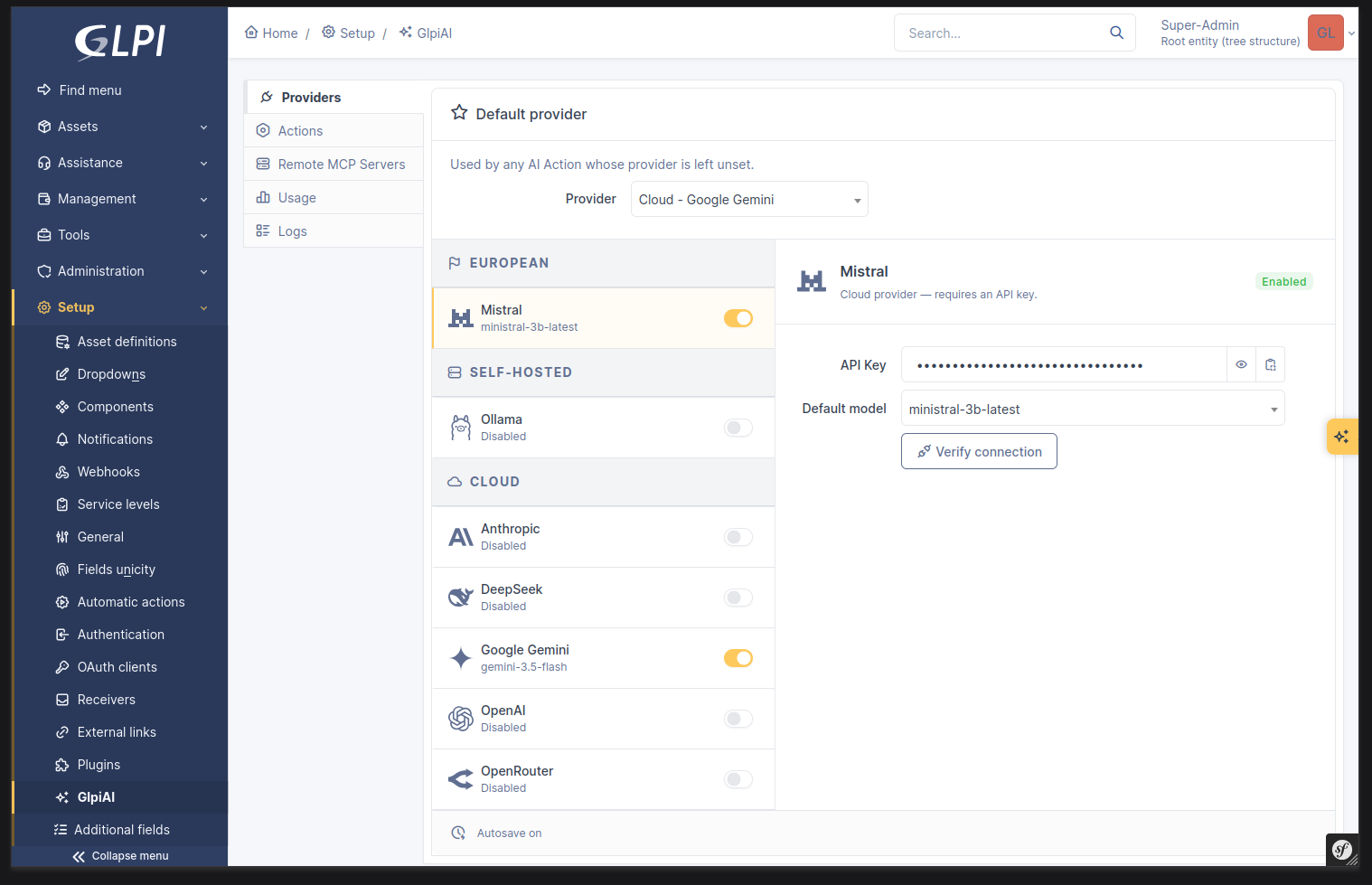
Task: Click the Default provider star icon
Action: pos(459,113)
